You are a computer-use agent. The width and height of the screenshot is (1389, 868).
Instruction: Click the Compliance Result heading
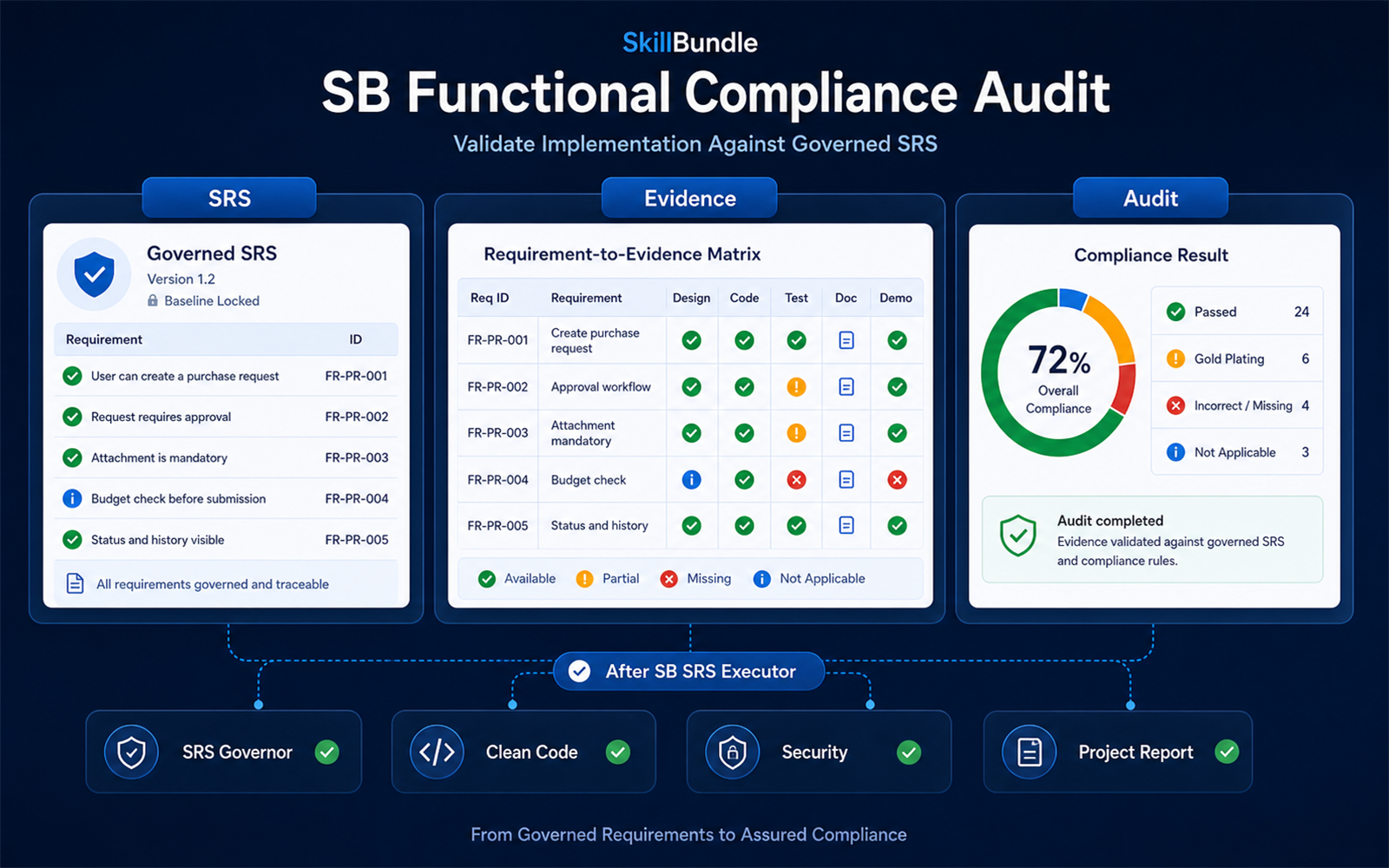(x=1151, y=255)
